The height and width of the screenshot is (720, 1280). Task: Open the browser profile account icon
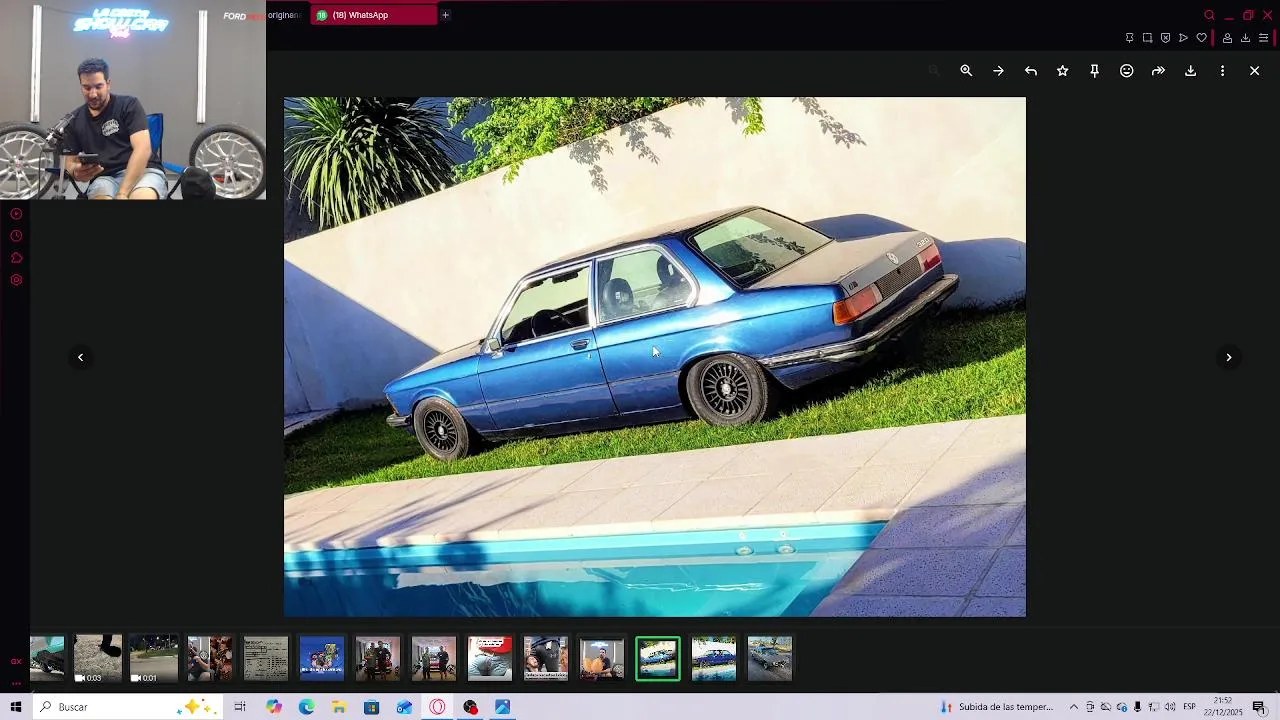pos(1227,38)
